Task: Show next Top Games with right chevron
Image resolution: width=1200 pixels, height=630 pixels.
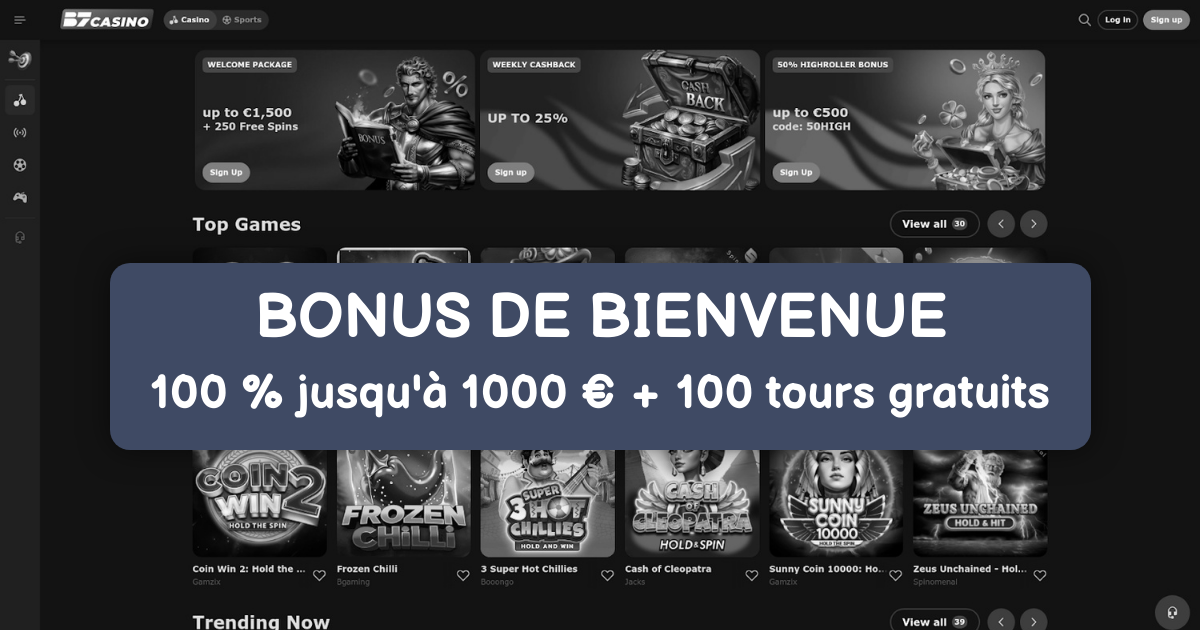Action: [x=1034, y=224]
